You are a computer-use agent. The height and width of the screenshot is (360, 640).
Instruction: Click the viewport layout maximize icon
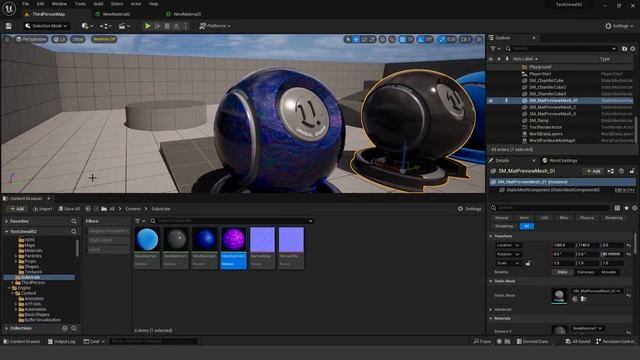pos(479,39)
